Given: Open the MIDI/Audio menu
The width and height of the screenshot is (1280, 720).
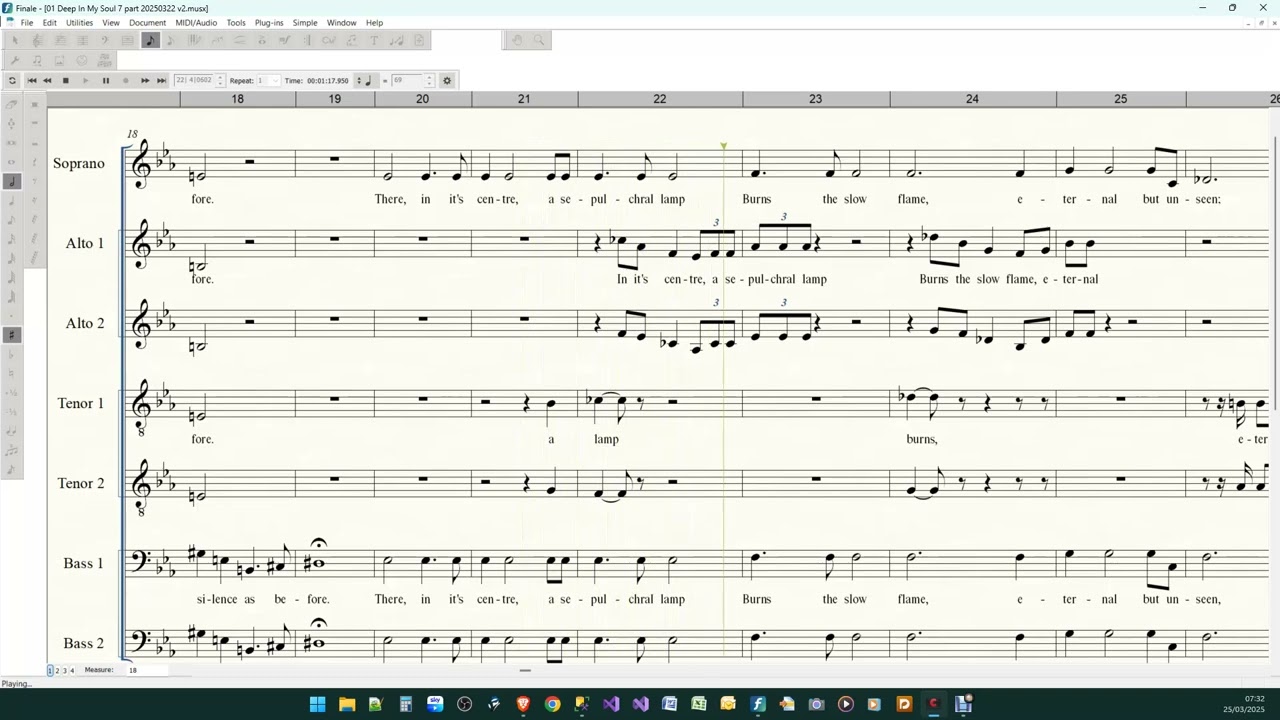Looking at the screenshot, I should pos(196,22).
